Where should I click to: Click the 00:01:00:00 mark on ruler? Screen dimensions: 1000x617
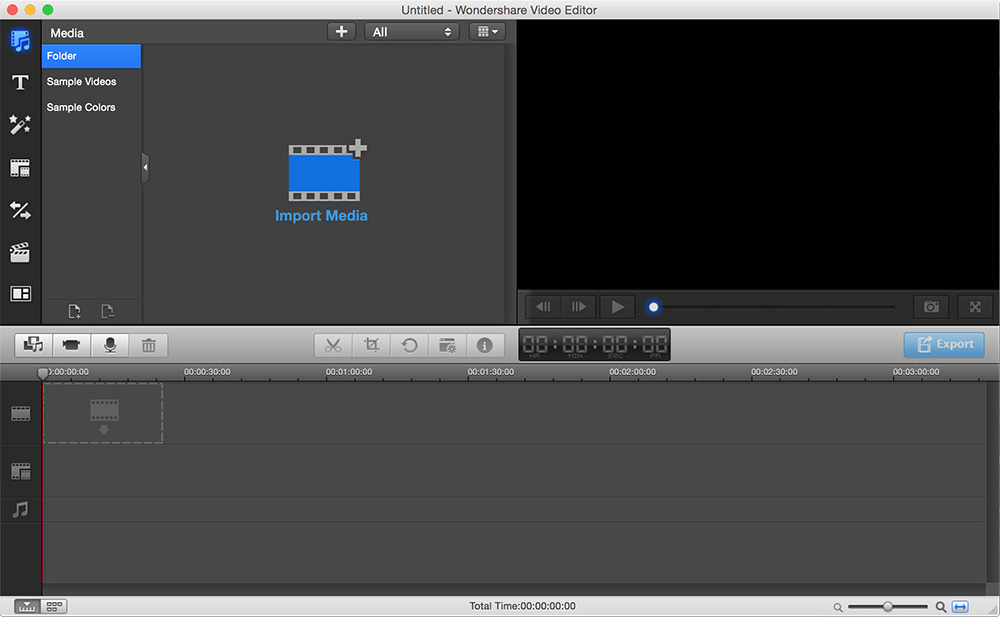click(x=349, y=371)
